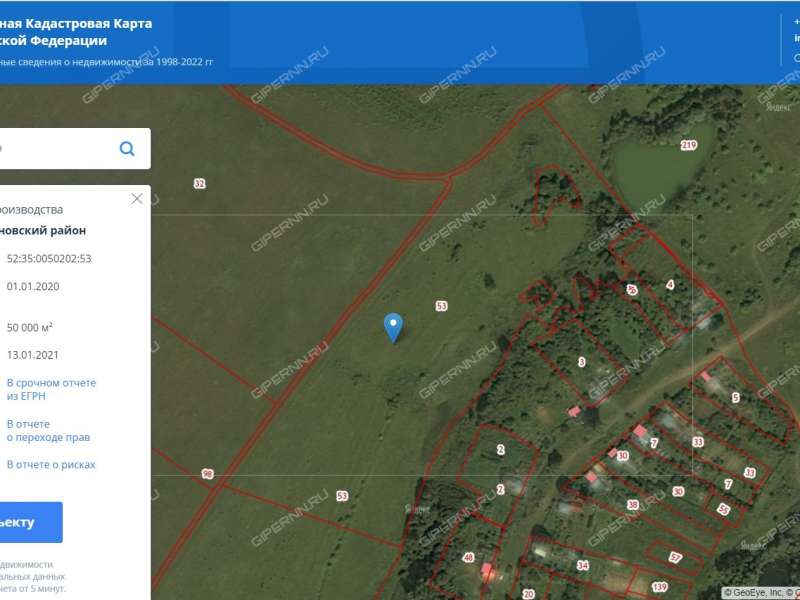Open the transfer of rights report link
The height and width of the screenshot is (600, 800).
click(49, 430)
